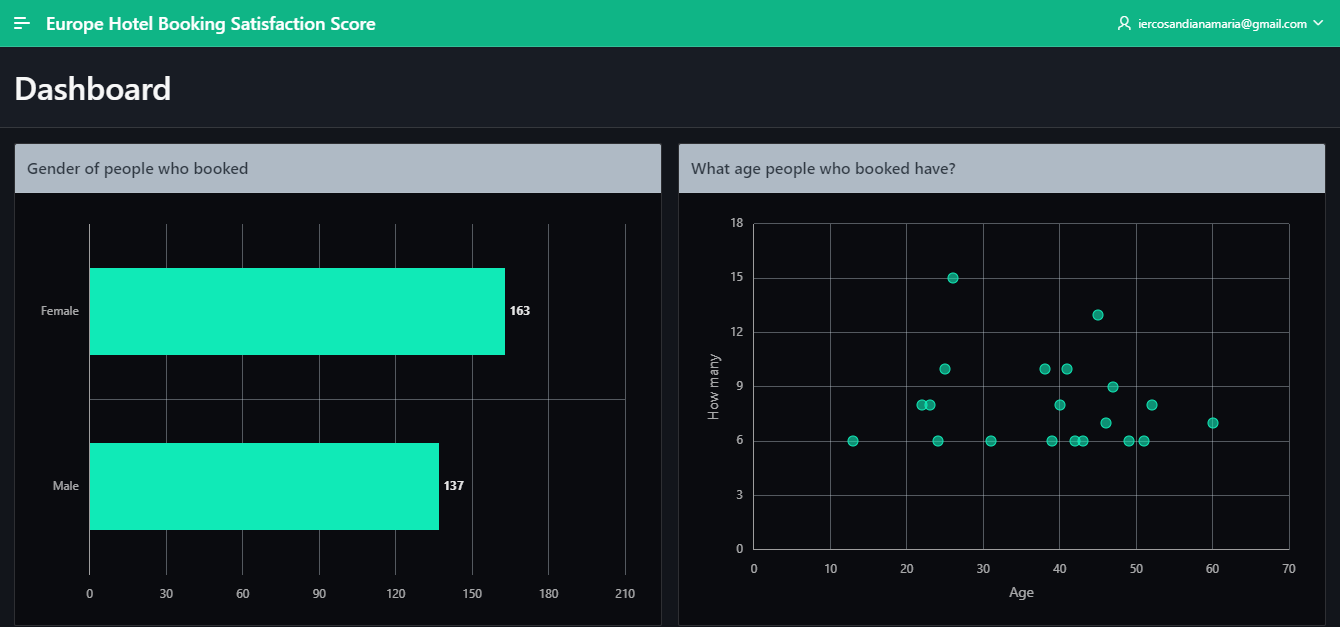Select the scatter point at age 13
This screenshot has width=1340, height=627.
click(853, 441)
